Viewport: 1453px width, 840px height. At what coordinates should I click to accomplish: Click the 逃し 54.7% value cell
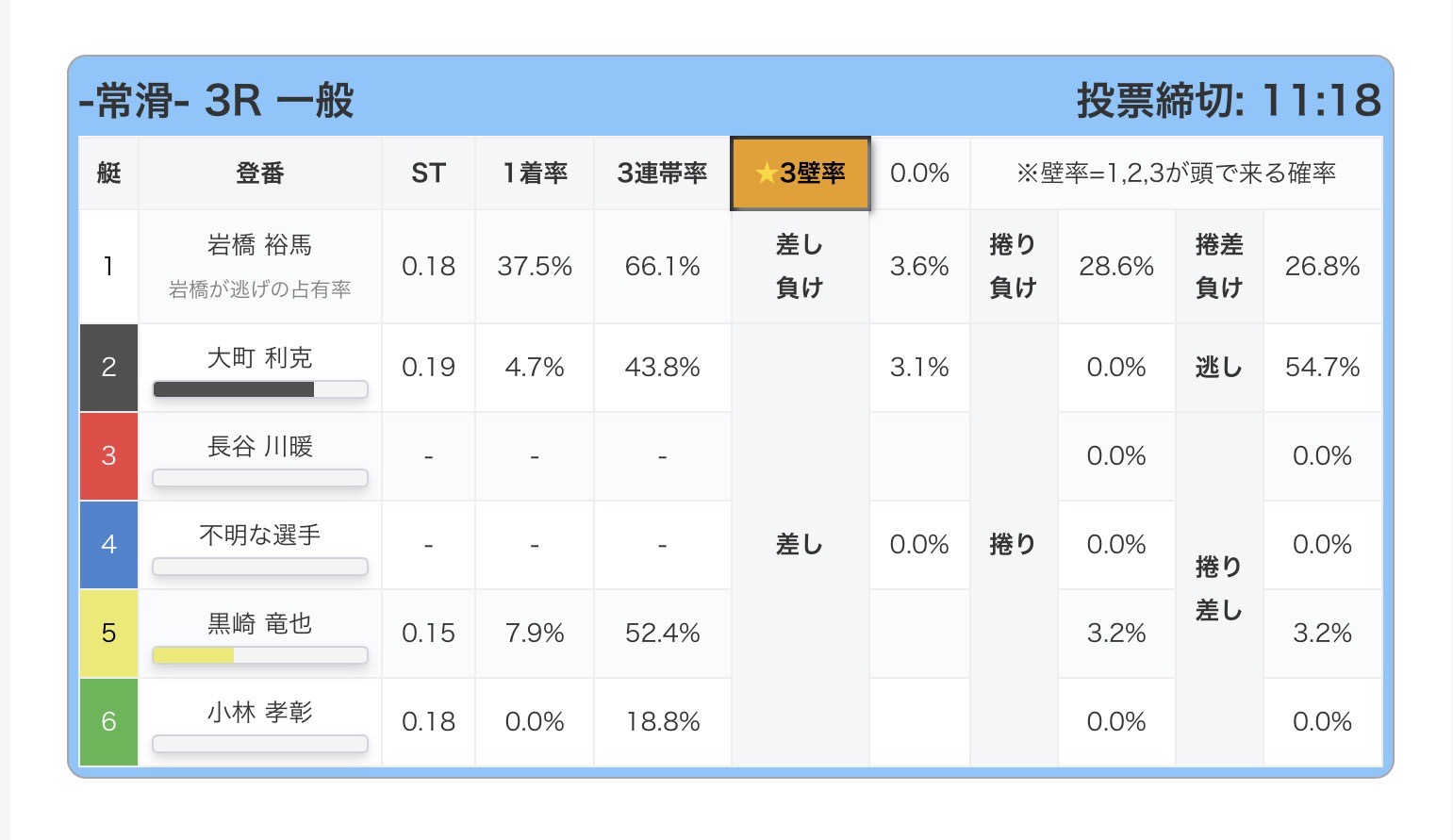pyautogui.click(x=1322, y=368)
